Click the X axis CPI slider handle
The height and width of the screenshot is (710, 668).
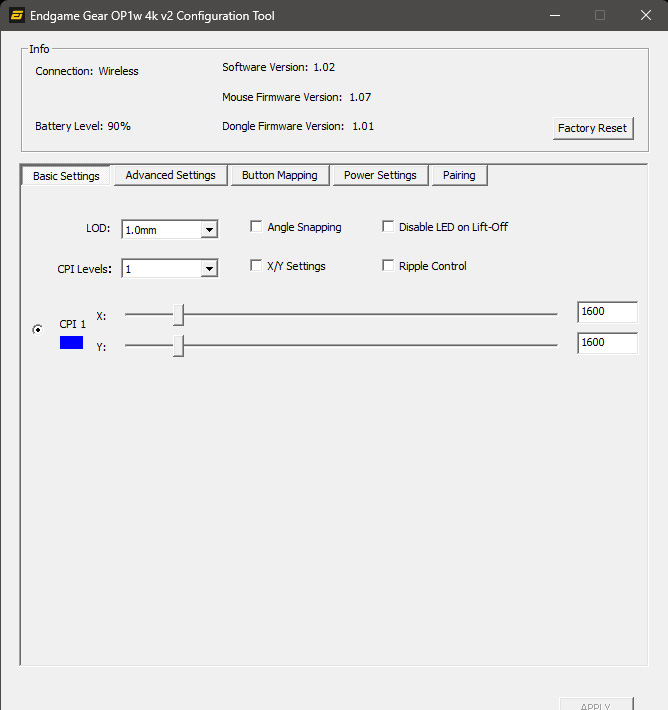pyautogui.click(x=178, y=315)
